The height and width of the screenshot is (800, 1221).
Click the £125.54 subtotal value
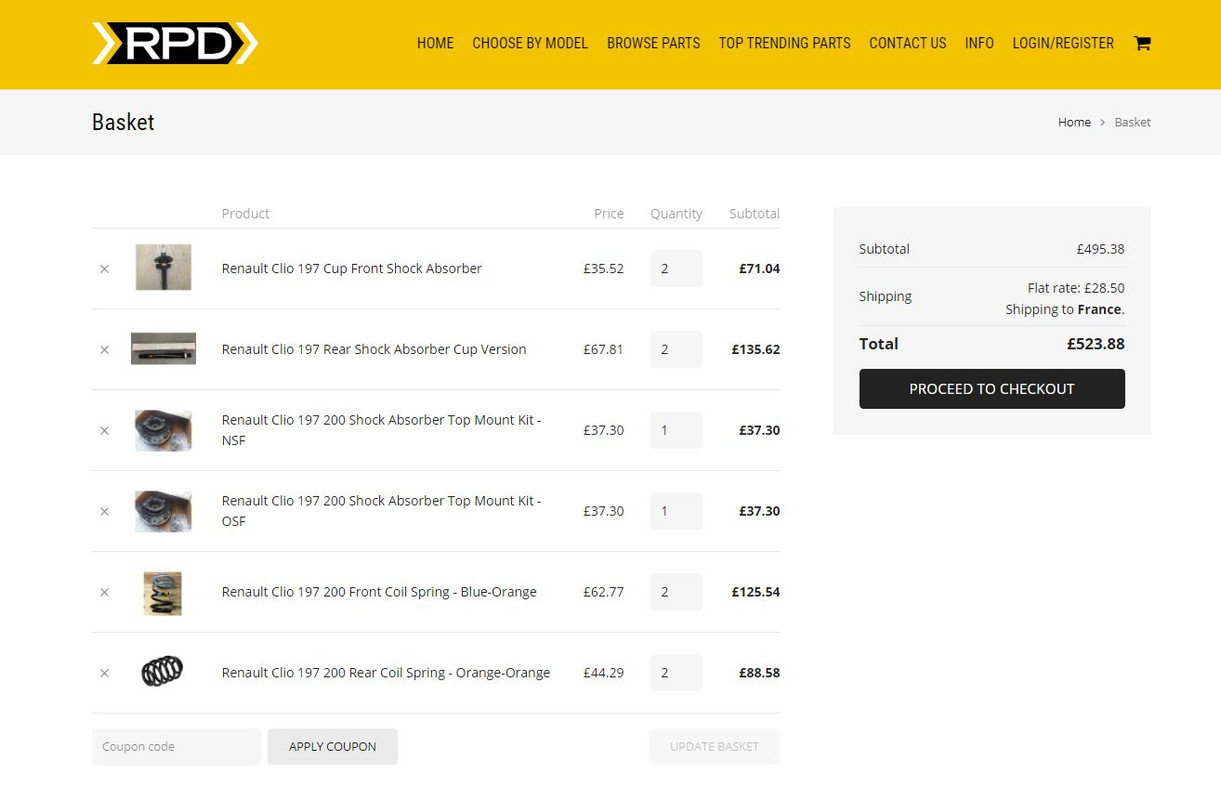[x=755, y=592]
